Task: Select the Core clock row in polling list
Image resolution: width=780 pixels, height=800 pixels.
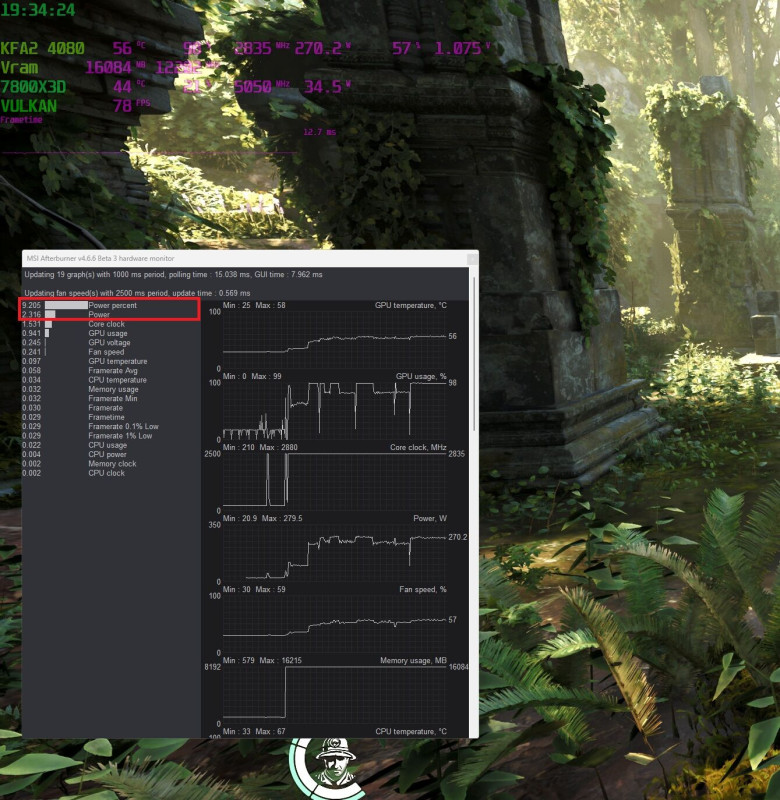Action: pos(111,324)
